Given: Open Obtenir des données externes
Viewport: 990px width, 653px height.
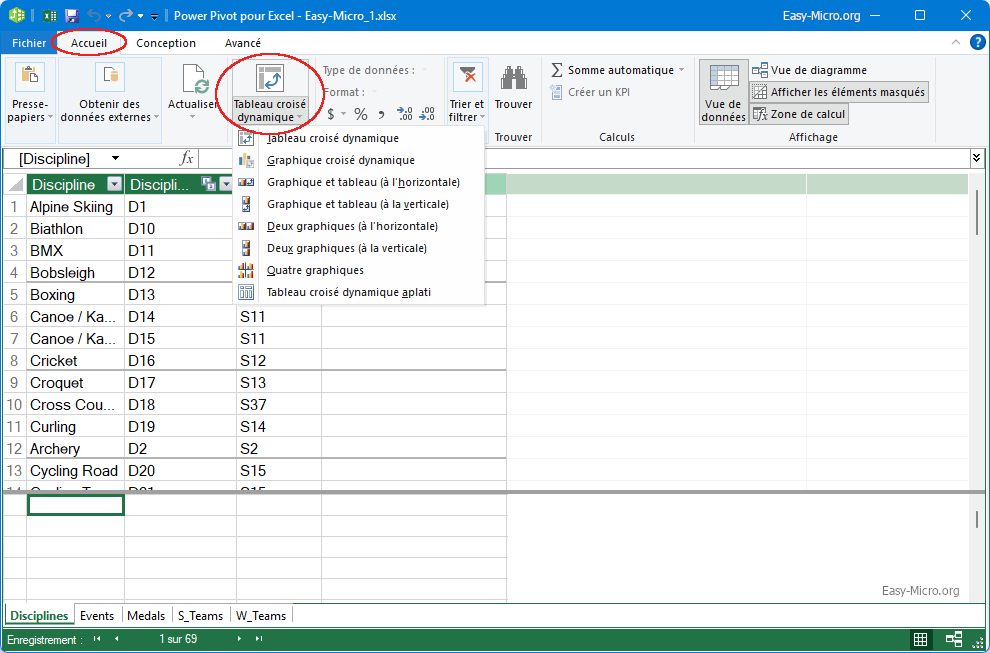Looking at the screenshot, I should coord(109,79).
